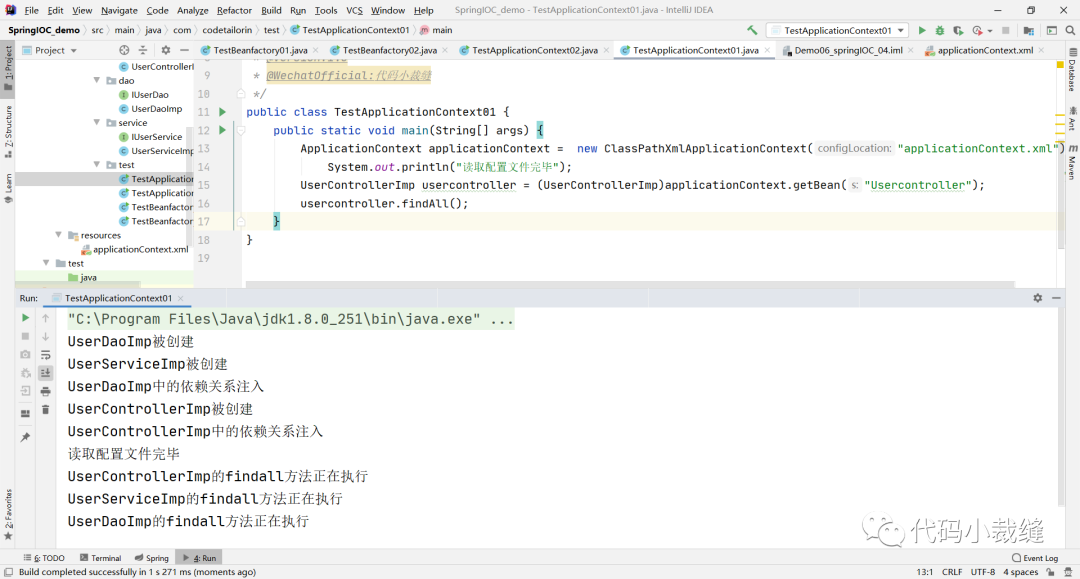Open the run configuration TestApplicationContext01 dropdown
1080x579 pixels.
(x=838, y=30)
